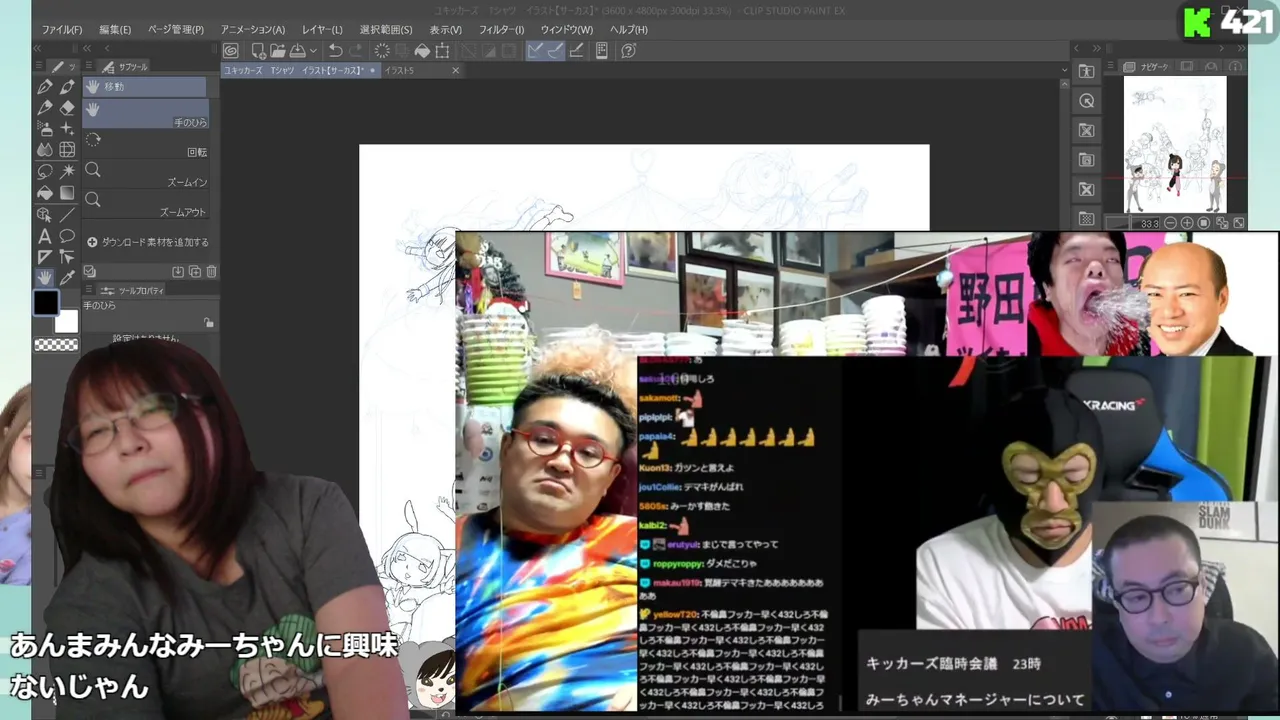This screenshot has height=720, width=1280.
Task: Click the smartphone connection icon
Action: click(602, 51)
